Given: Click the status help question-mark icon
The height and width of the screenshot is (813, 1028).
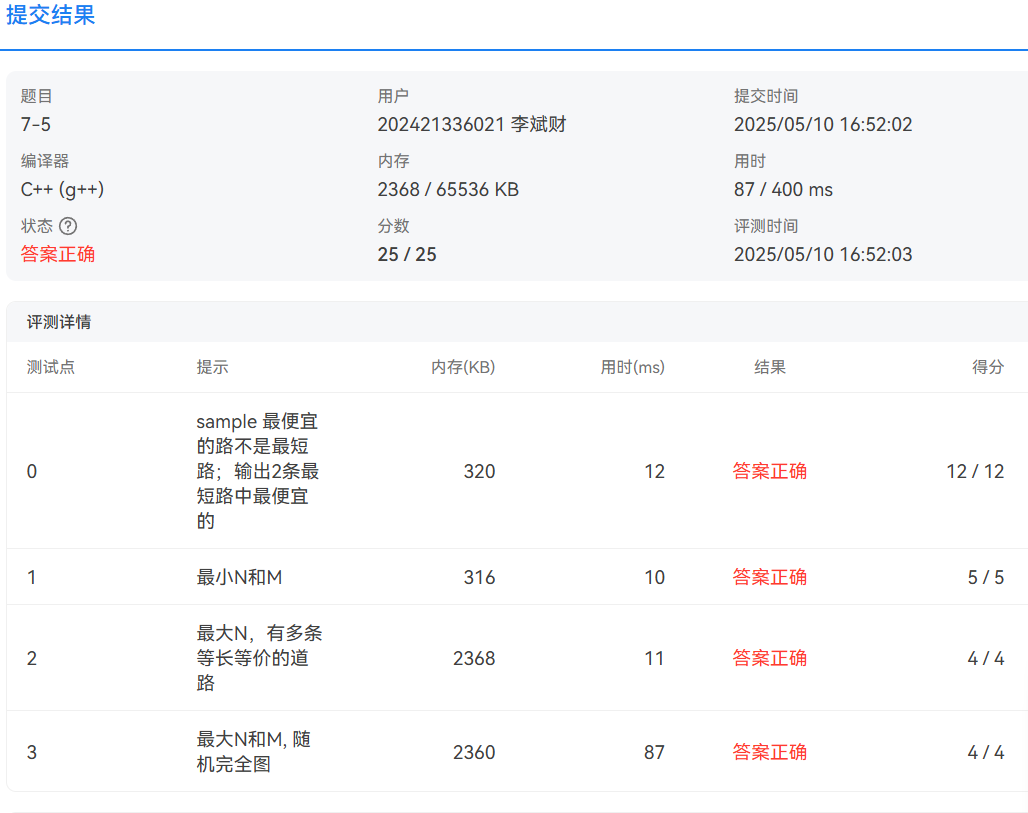Looking at the screenshot, I should (68, 226).
